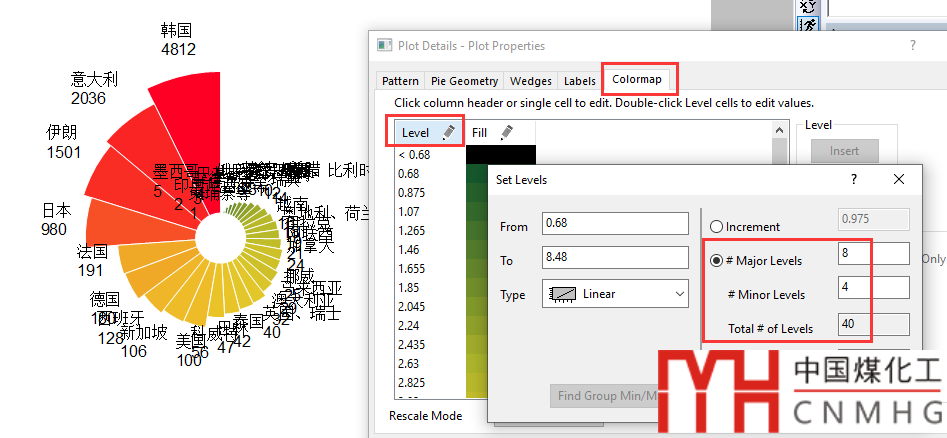Click the black fill swatch for < 0.68
This screenshot has width=947, height=438.
point(500,154)
